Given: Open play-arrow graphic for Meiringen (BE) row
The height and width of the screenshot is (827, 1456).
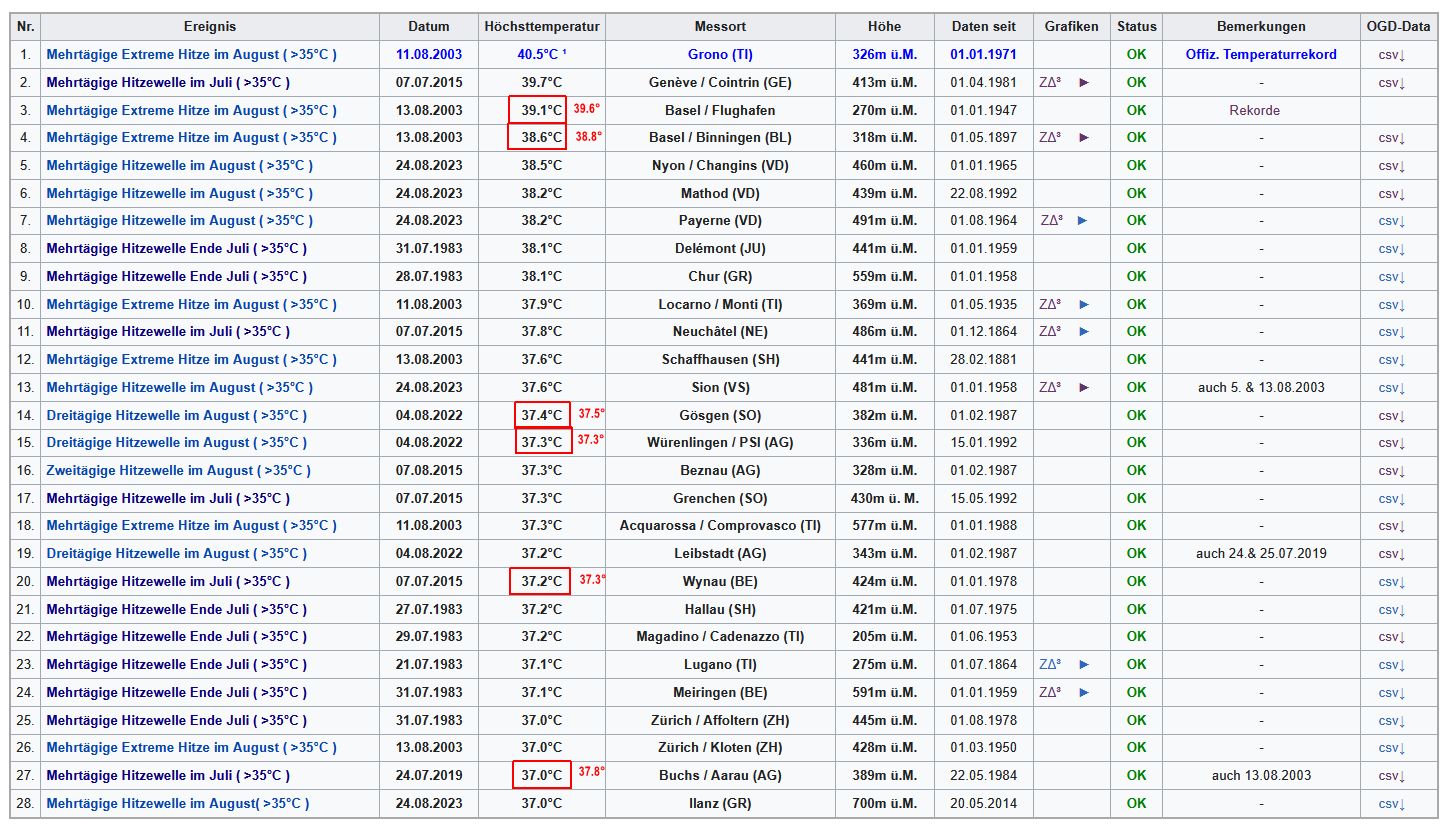Looking at the screenshot, I should click(1084, 692).
